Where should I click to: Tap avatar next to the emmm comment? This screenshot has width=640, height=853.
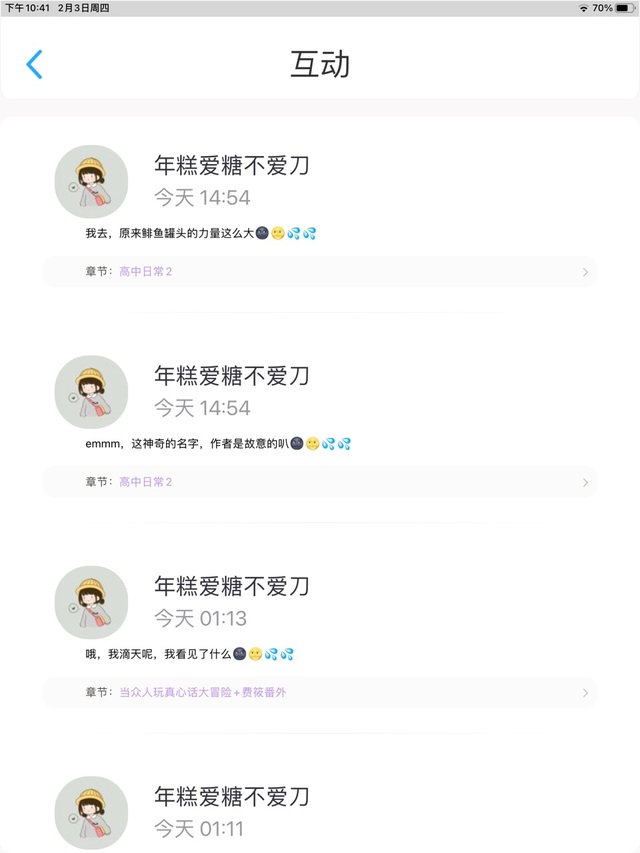(91, 392)
